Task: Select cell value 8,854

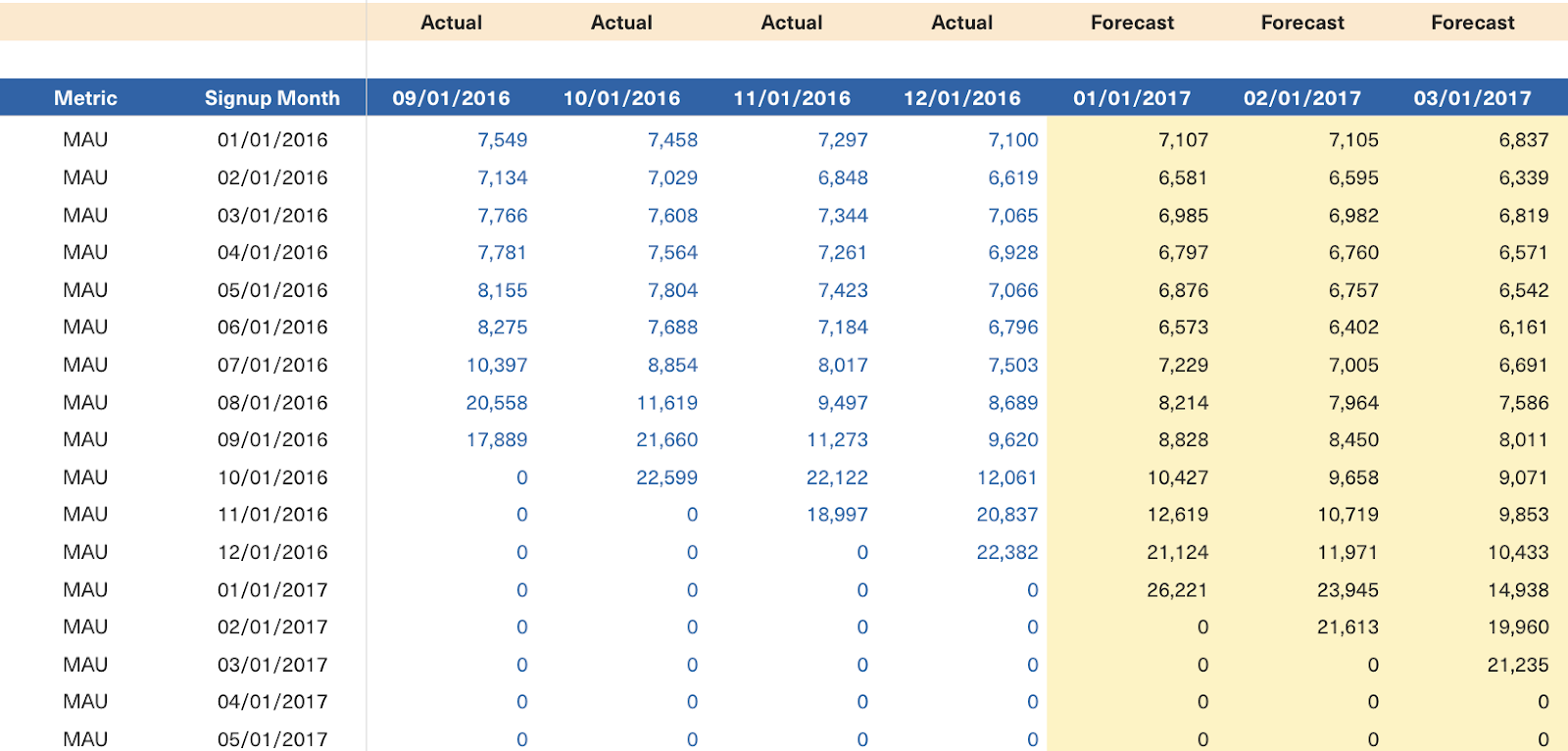Action: click(x=672, y=366)
